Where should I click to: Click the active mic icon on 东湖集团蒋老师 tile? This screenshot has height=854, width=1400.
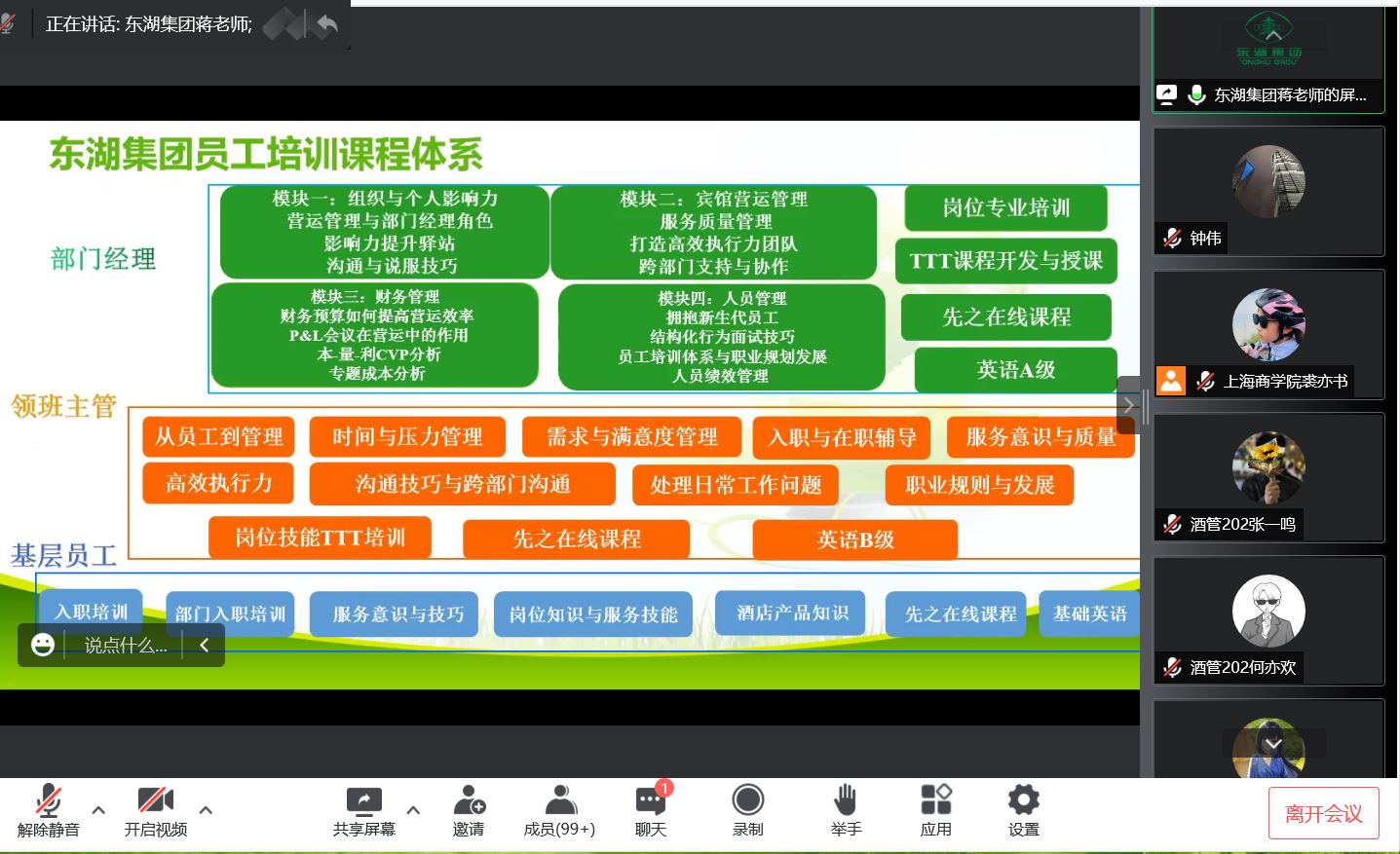[x=1197, y=94]
